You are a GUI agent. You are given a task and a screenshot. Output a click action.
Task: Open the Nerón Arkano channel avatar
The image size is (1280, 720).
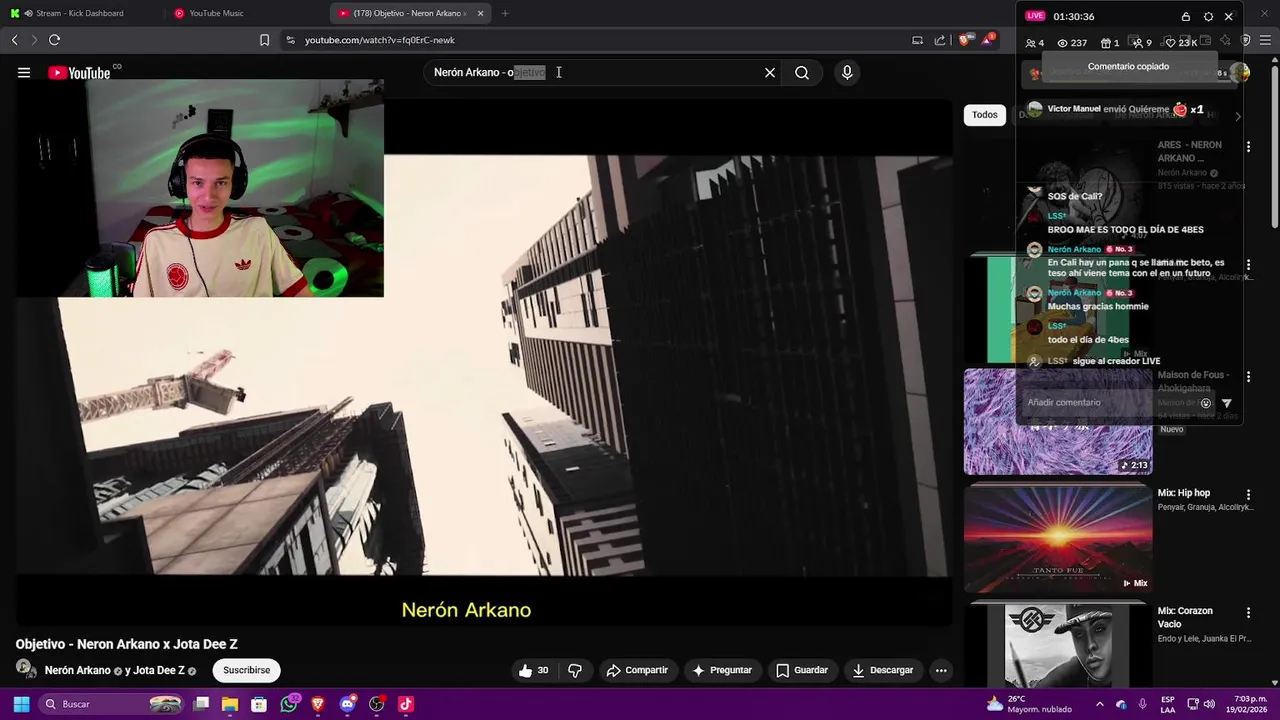[25, 669]
